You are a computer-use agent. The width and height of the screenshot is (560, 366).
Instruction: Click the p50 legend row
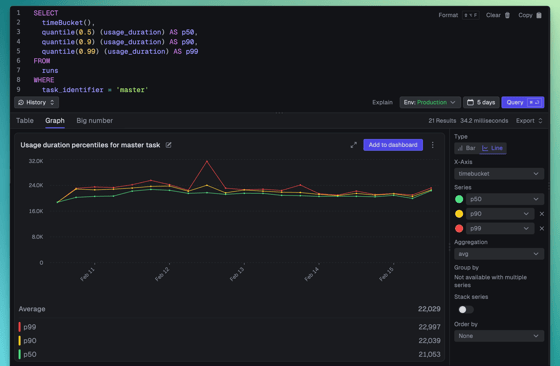(229, 354)
